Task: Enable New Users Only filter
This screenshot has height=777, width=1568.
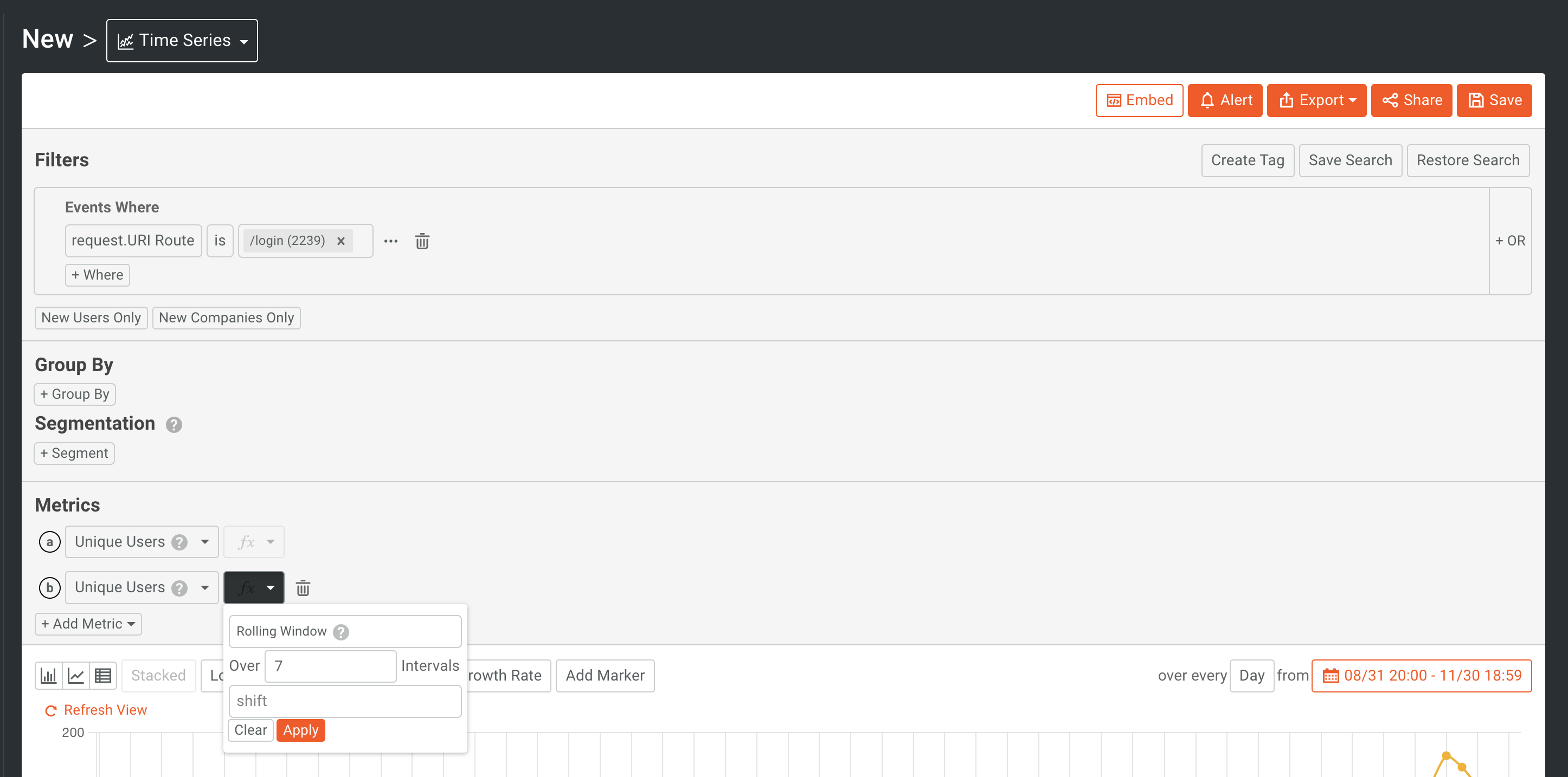Action: coord(91,317)
